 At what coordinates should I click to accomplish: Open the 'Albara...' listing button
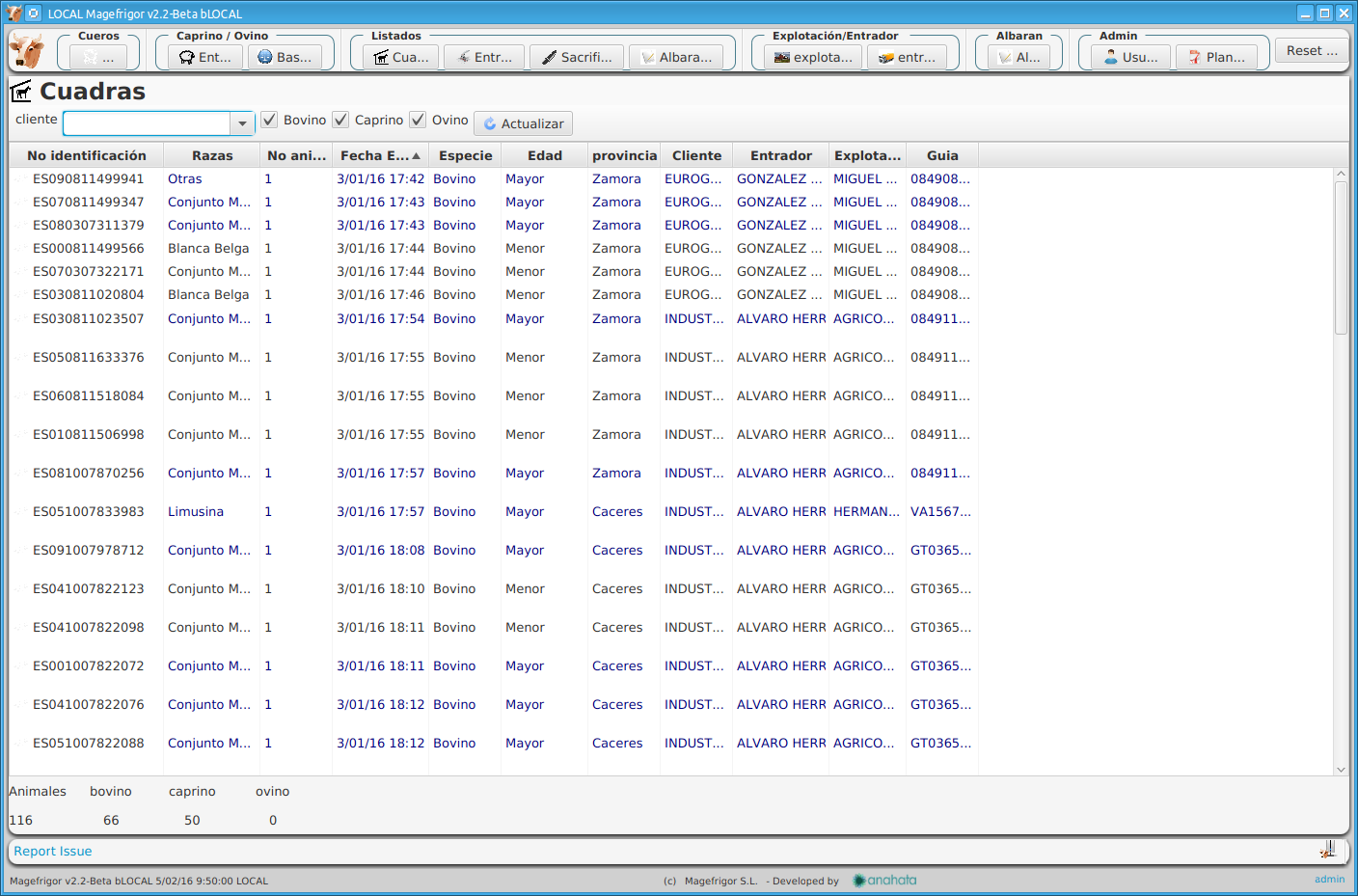pyautogui.click(x=677, y=57)
